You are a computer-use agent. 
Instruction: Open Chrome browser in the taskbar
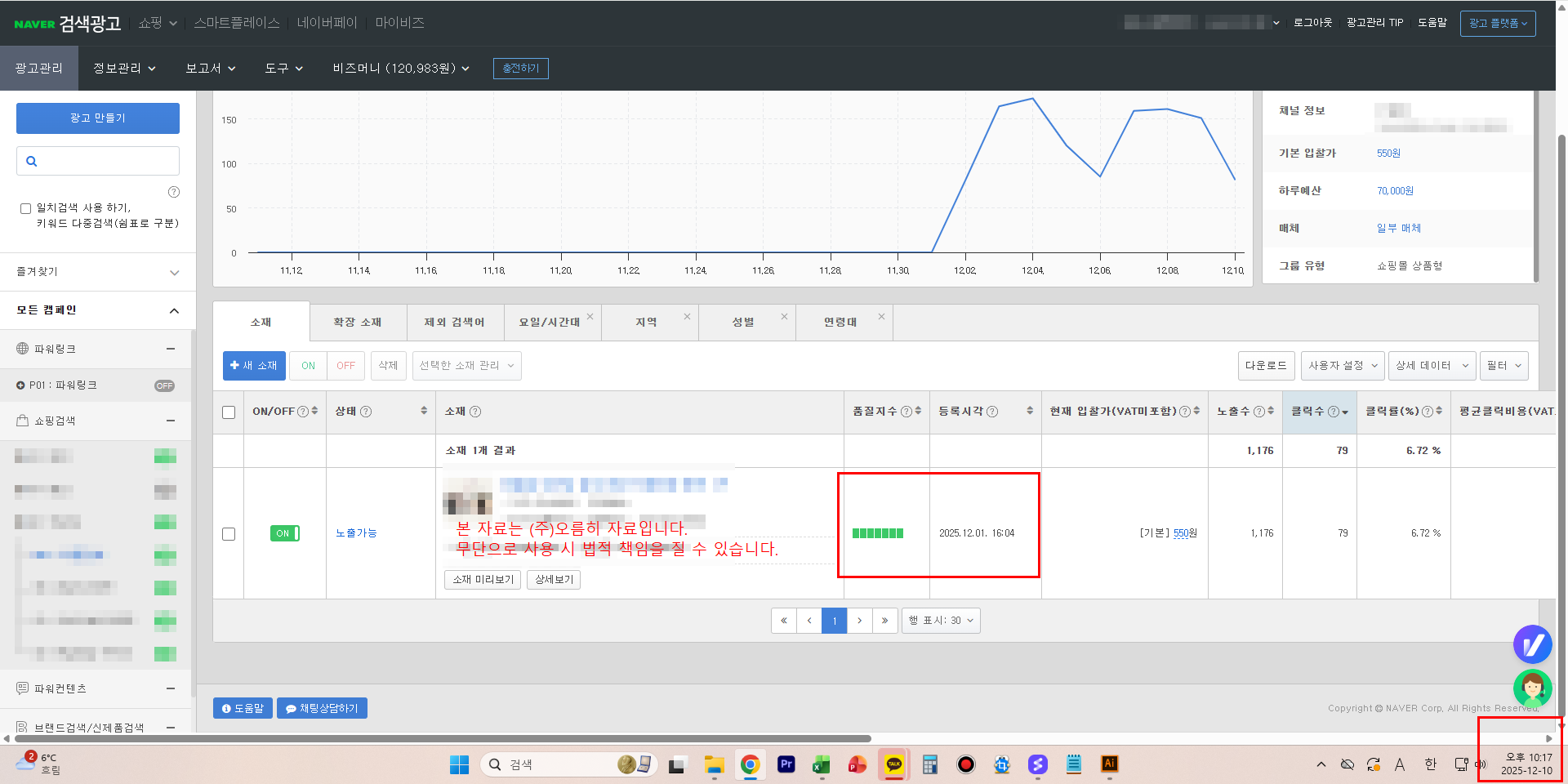pyautogui.click(x=750, y=764)
